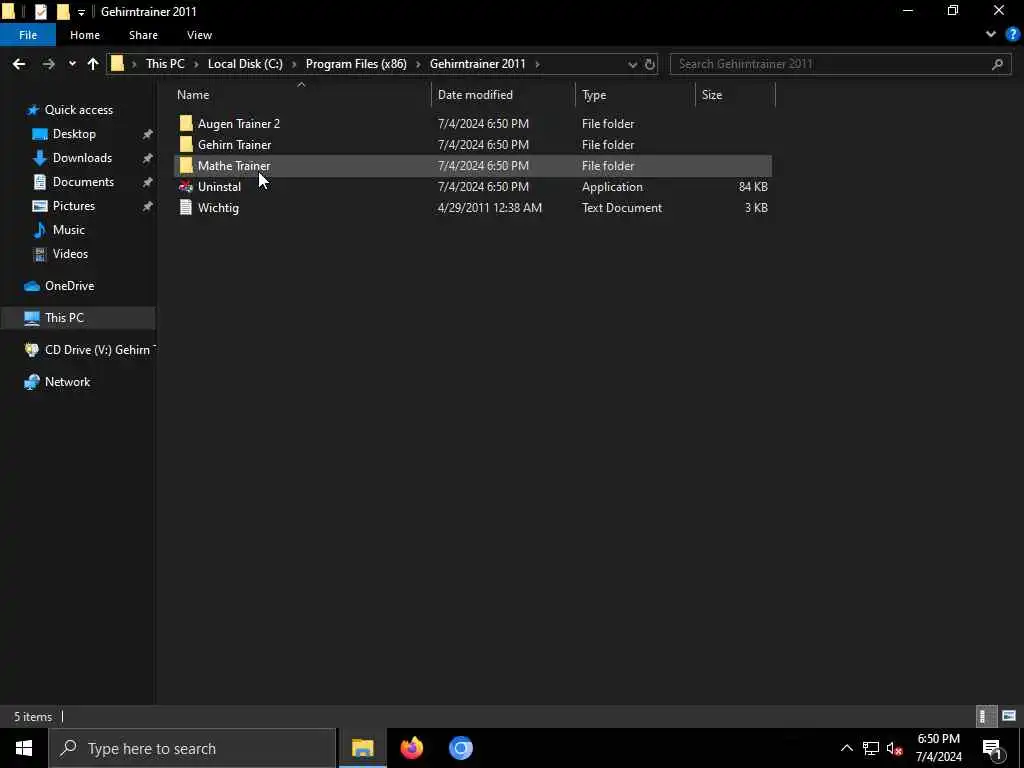Viewport: 1024px width, 768px height.
Task: Open Downloads in navigation pane
Action: coord(82,158)
